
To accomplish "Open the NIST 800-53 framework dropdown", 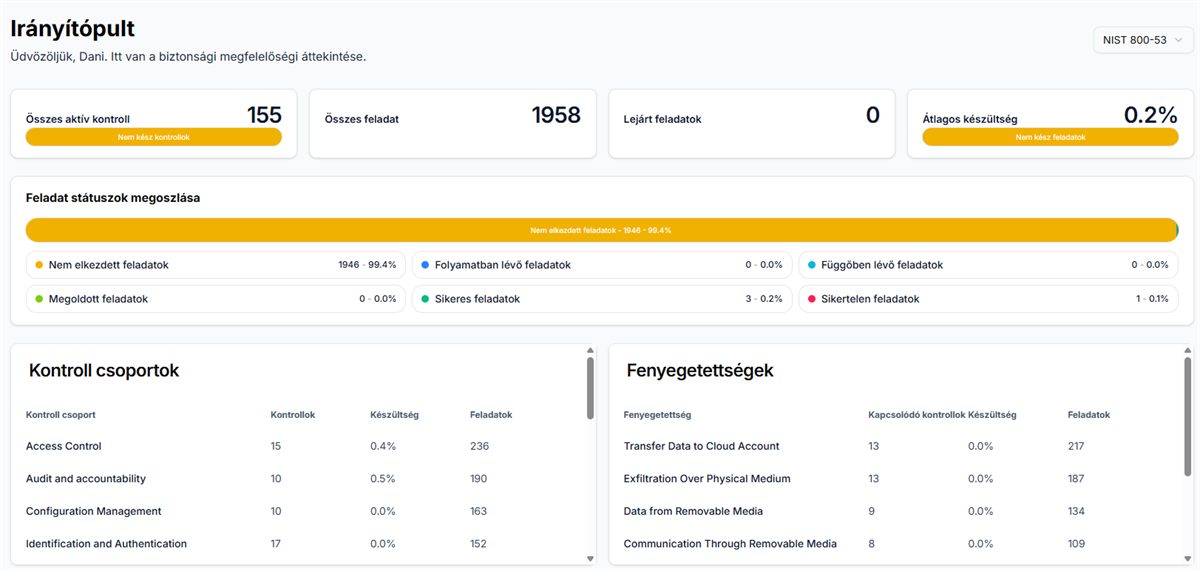I will 1143,40.
